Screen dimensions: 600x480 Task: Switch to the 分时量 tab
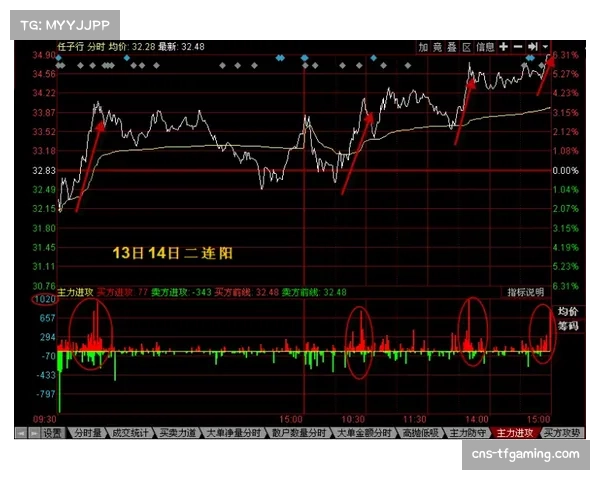click(88, 433)
